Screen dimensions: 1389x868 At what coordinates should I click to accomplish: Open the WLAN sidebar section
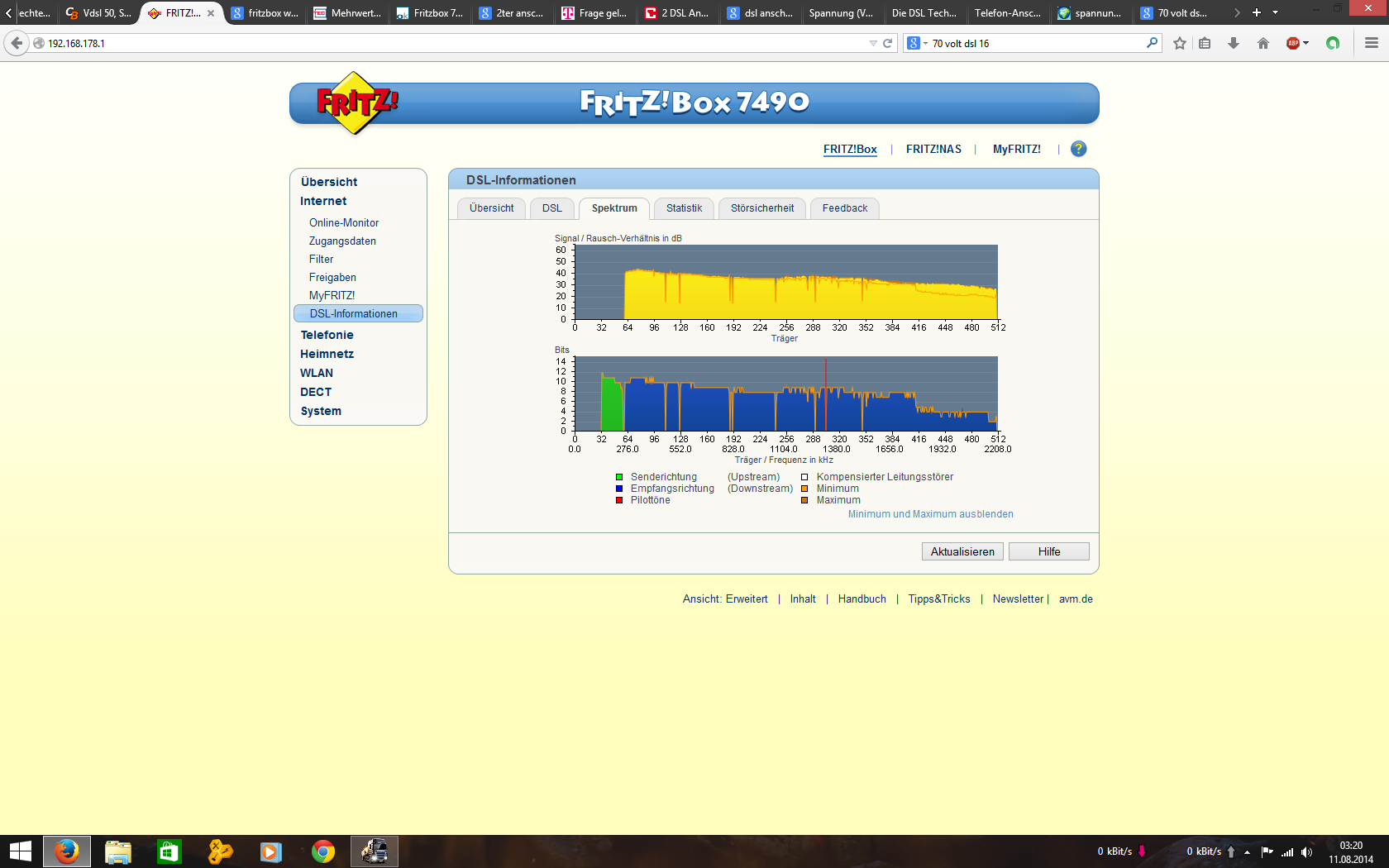(x=317, y=373)
